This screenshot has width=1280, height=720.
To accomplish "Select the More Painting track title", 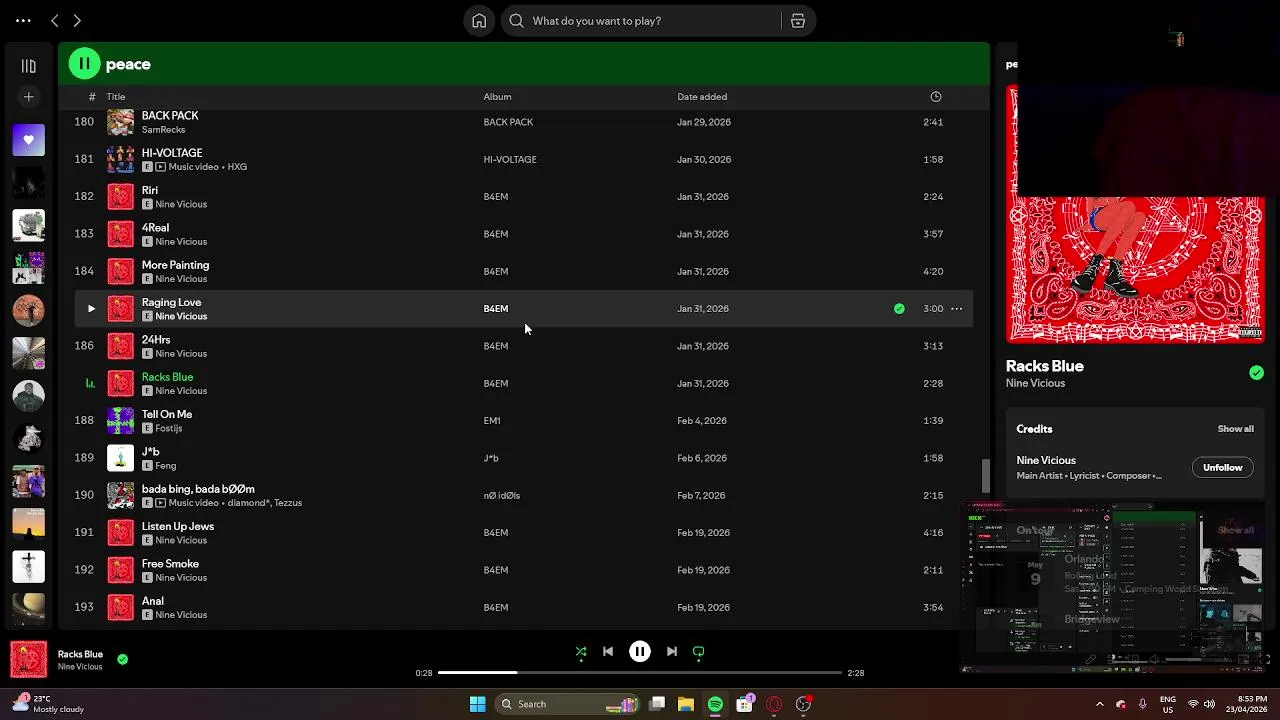I will pyautogui.click(x=175, y=265).
